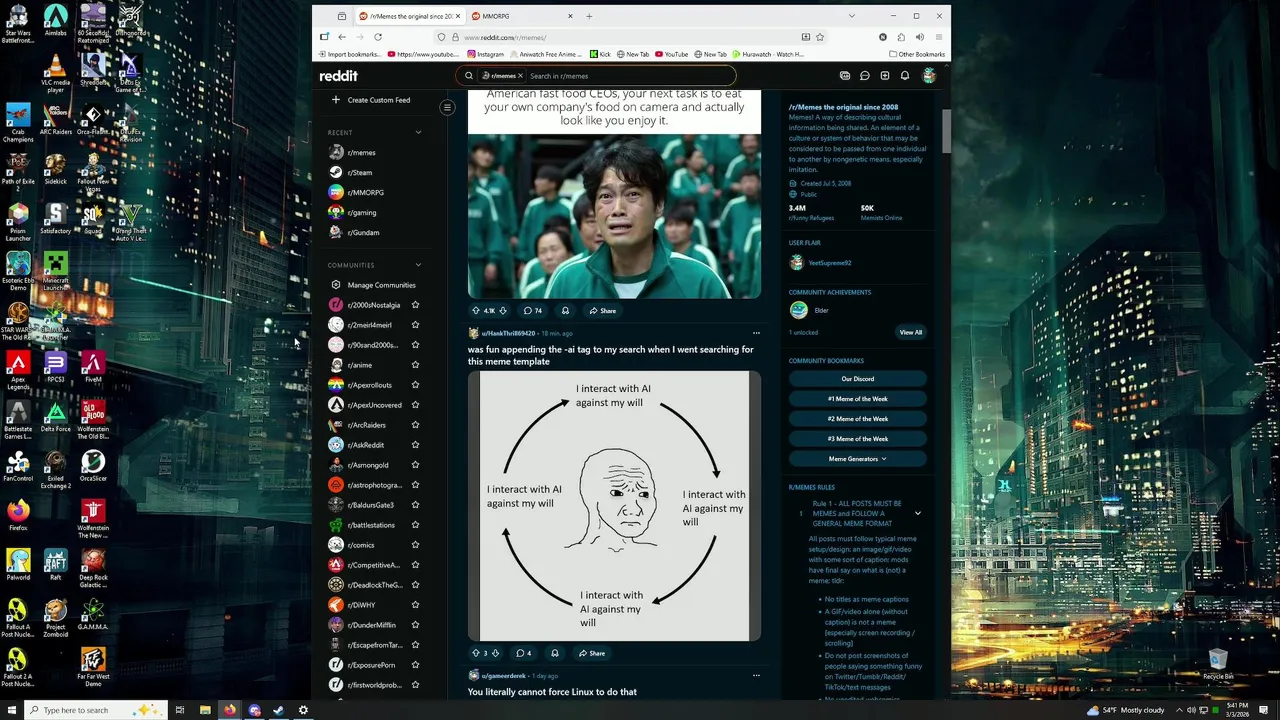Favorite r/2000sNostalgia with its star
The image size is (1280, 720).
(415, 305)
